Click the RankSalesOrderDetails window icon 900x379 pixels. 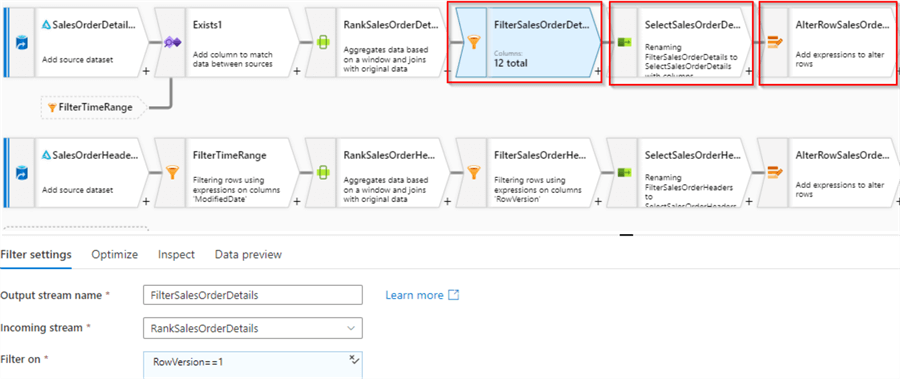click(x=324, y=42)
